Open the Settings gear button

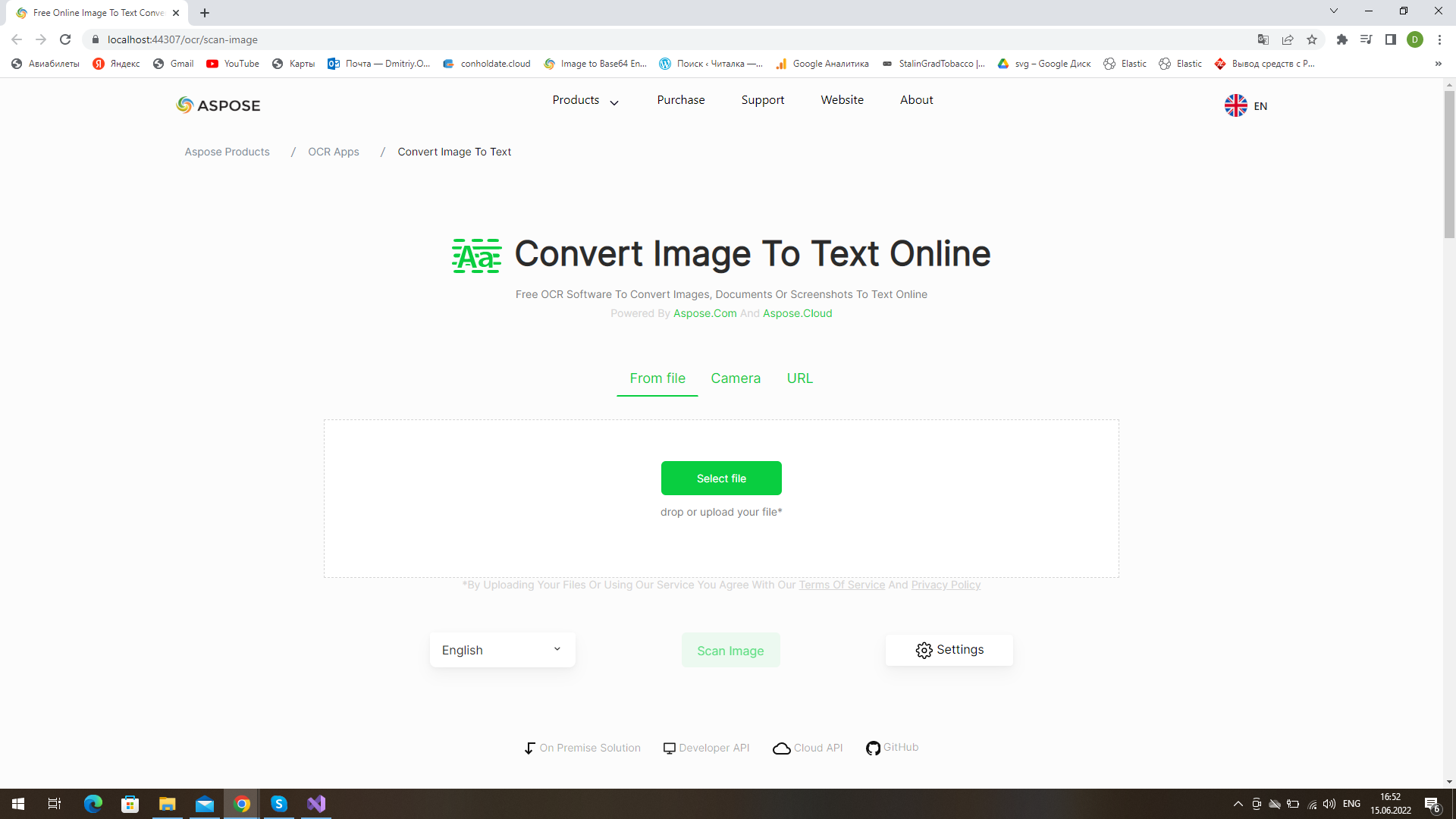949,650
